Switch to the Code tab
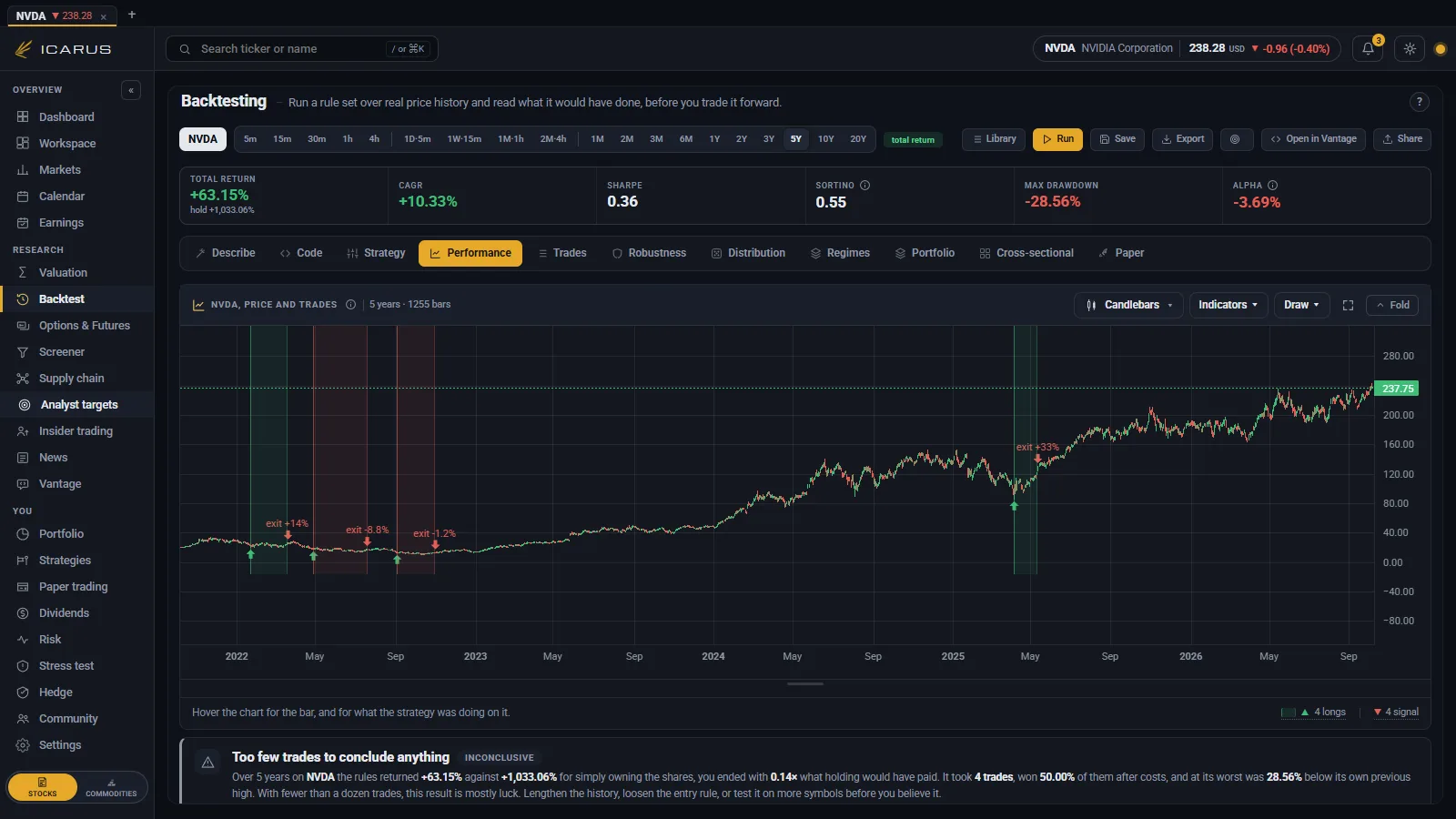Image resolution: width=1456 pixels, height=819 pixels. pyautogui.click(x=301, y=253)
